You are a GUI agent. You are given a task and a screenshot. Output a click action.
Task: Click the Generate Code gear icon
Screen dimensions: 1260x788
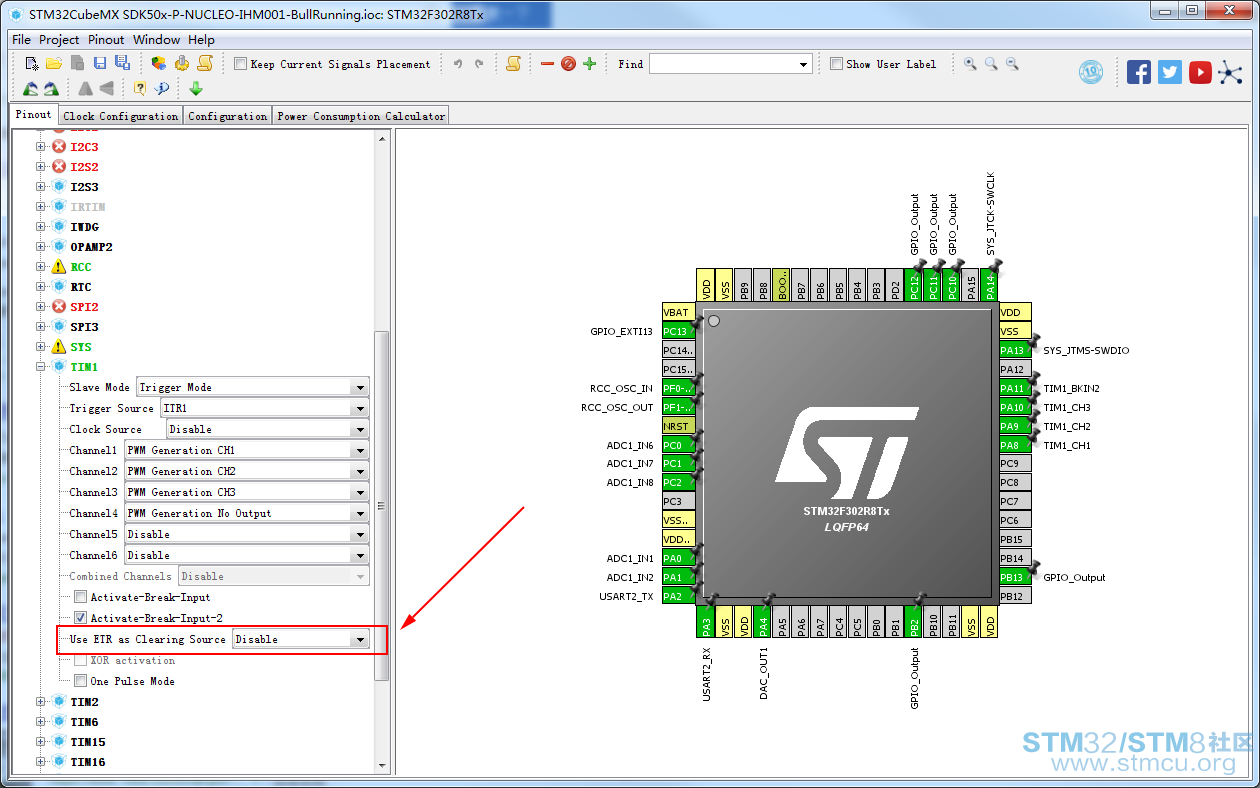point(182,64)
